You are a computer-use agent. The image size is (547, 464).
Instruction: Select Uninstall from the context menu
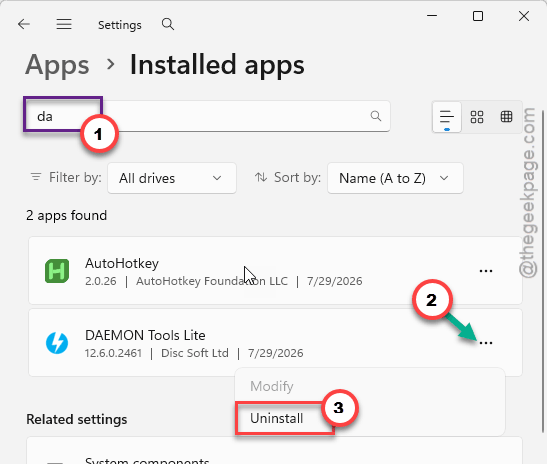277,418
